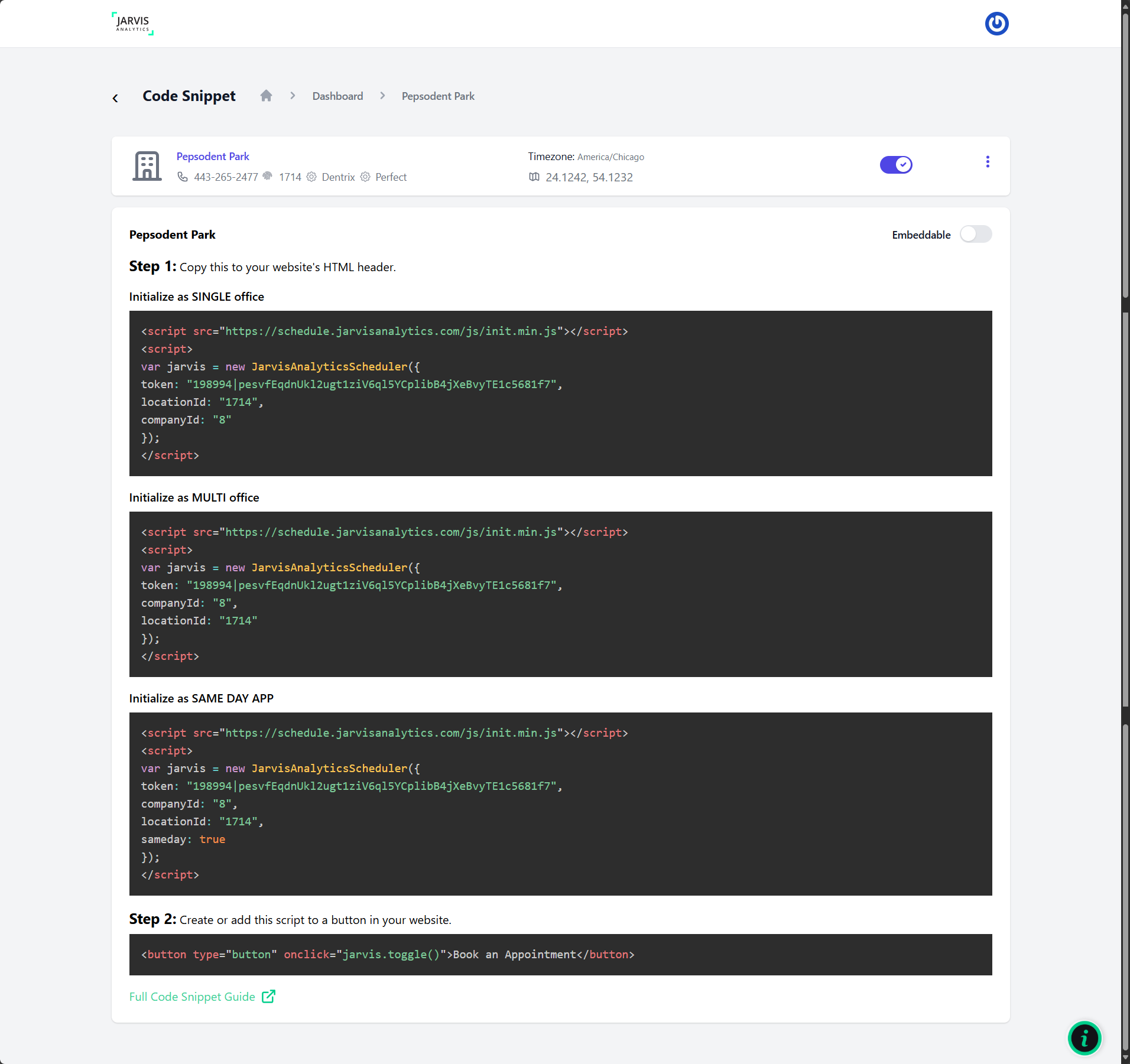Click the office building icon
The height and width of the screenshot is (1064, 1130).
(x=147, y=166)
